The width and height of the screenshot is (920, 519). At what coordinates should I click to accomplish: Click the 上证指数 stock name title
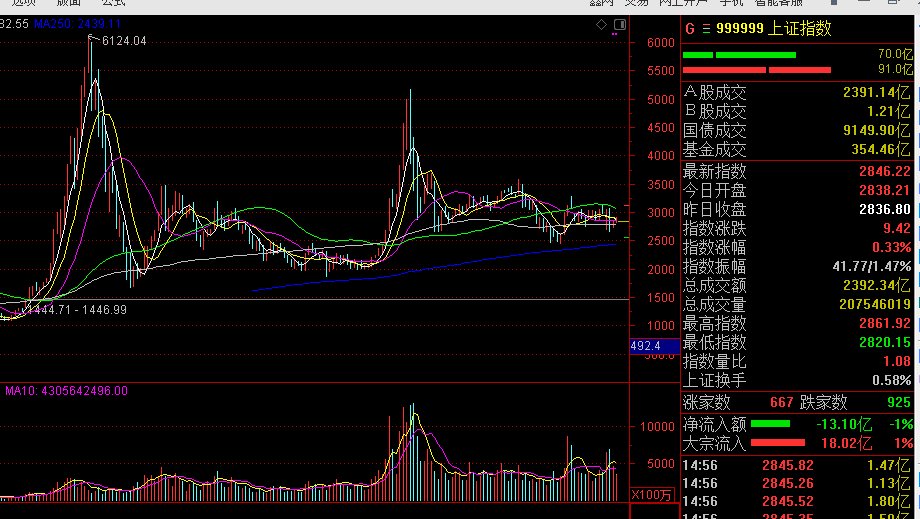point(799,29)
